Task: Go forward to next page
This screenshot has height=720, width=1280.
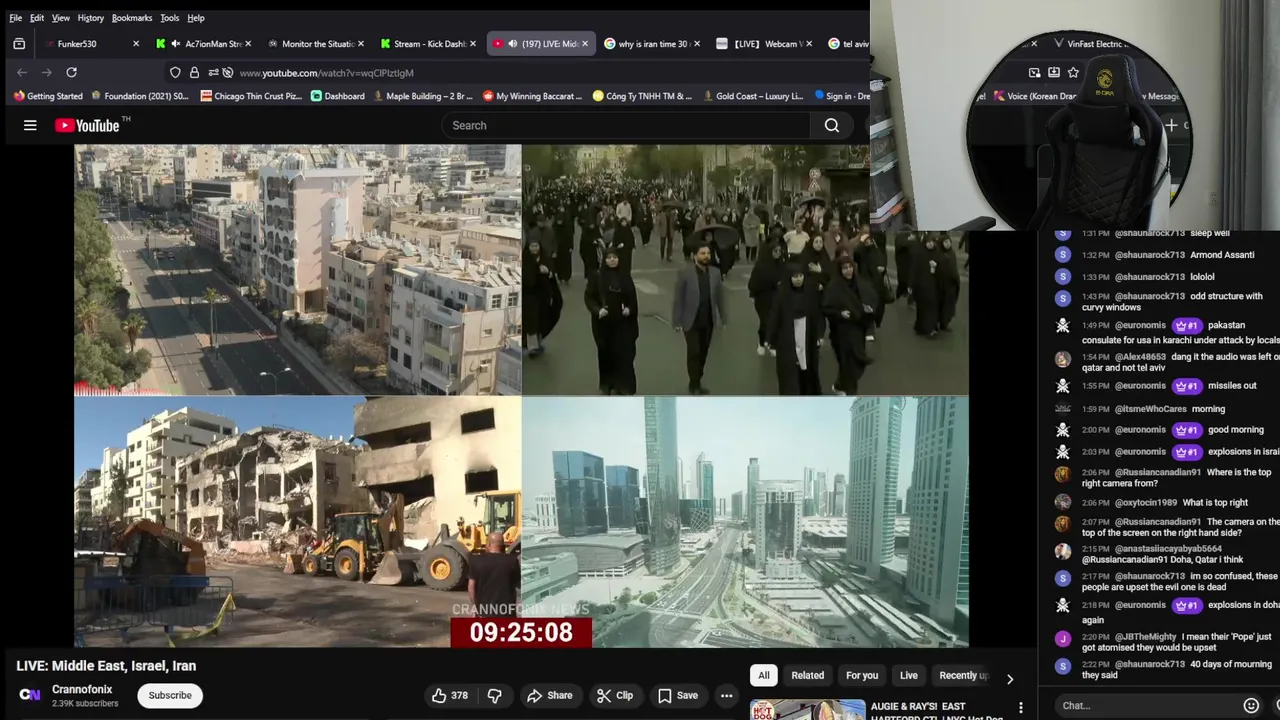Action: coord(46,72)
